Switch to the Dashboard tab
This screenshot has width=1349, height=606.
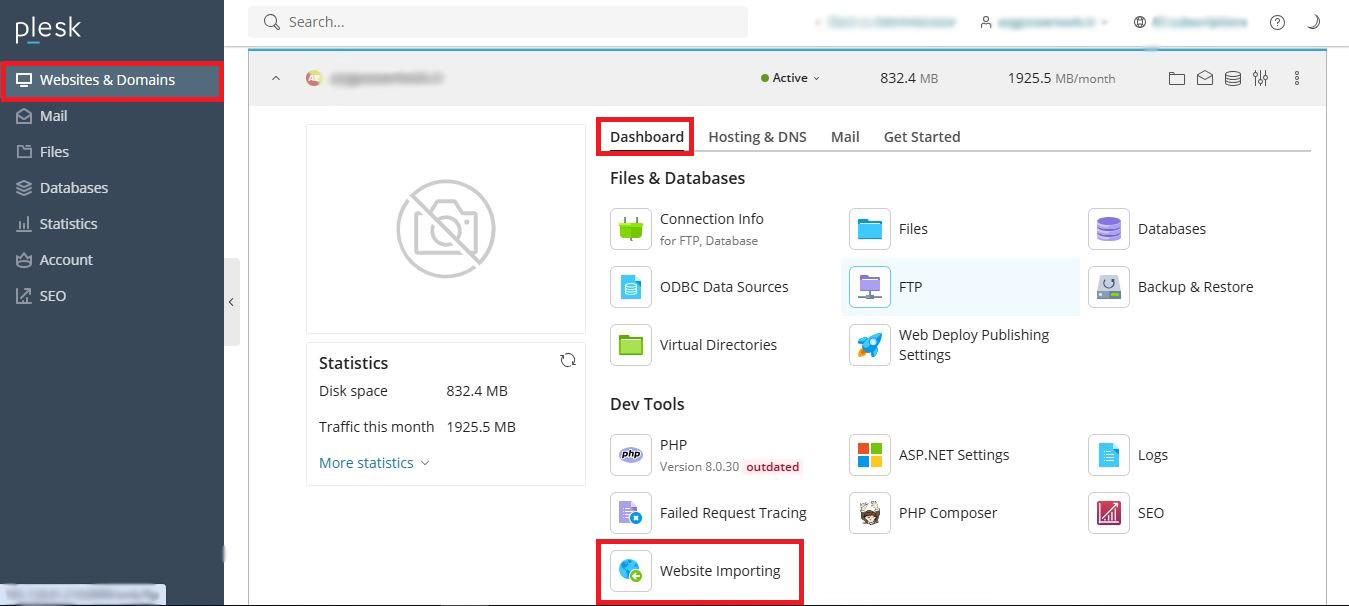point(647,137)
